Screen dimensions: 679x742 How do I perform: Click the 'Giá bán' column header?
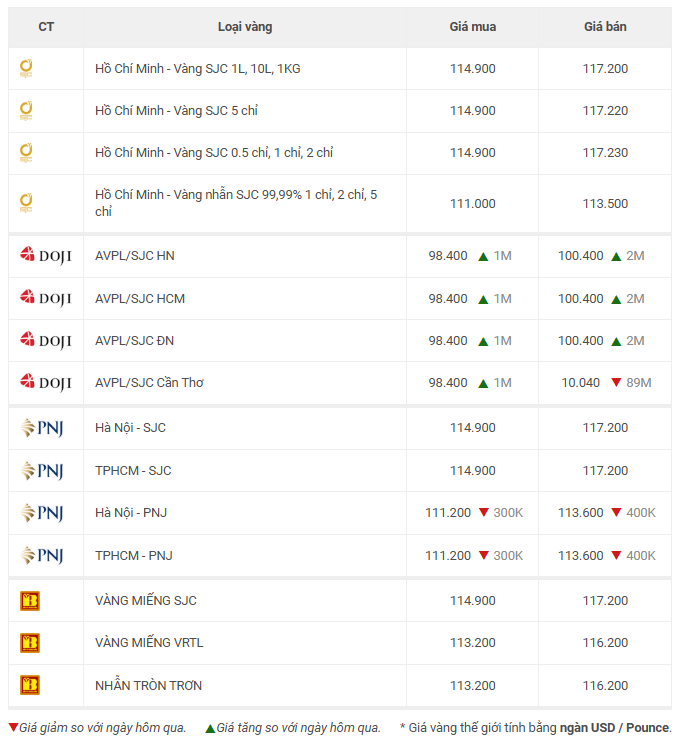605,27
